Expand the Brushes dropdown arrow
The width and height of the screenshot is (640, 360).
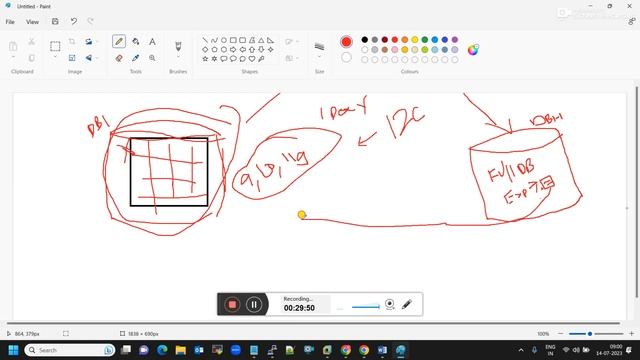point(178,57)
